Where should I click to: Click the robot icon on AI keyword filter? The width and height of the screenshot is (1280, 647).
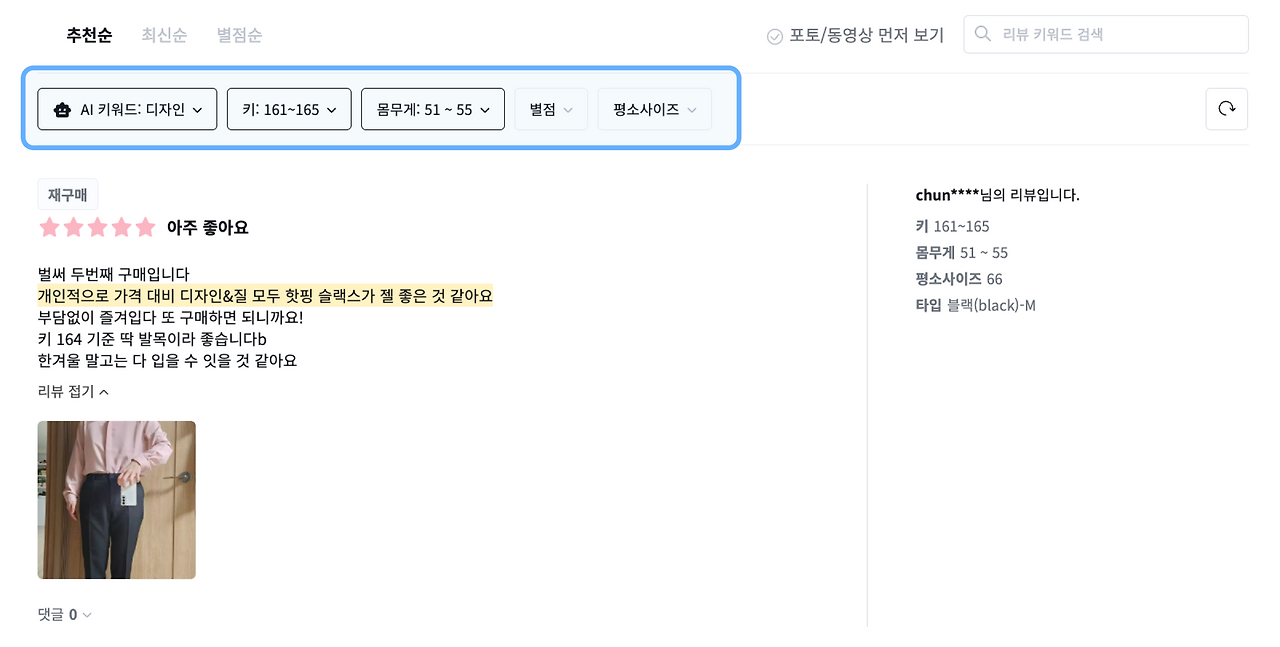coord(61,109)
